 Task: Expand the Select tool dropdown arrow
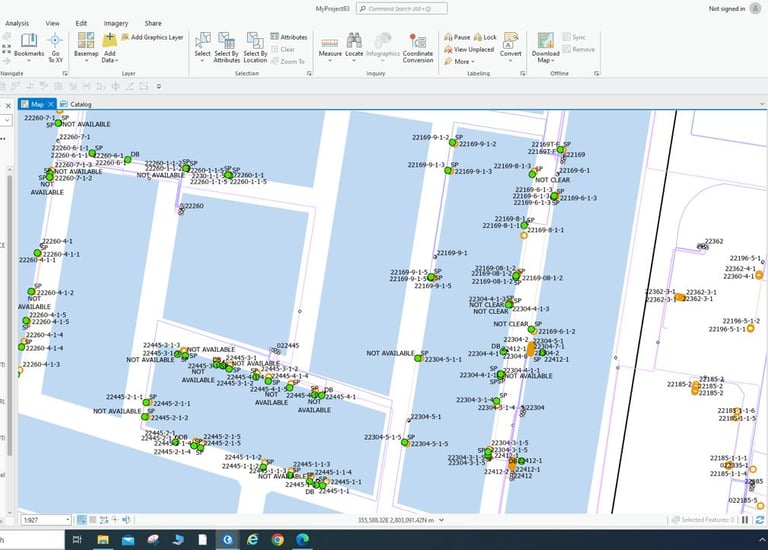202,60
